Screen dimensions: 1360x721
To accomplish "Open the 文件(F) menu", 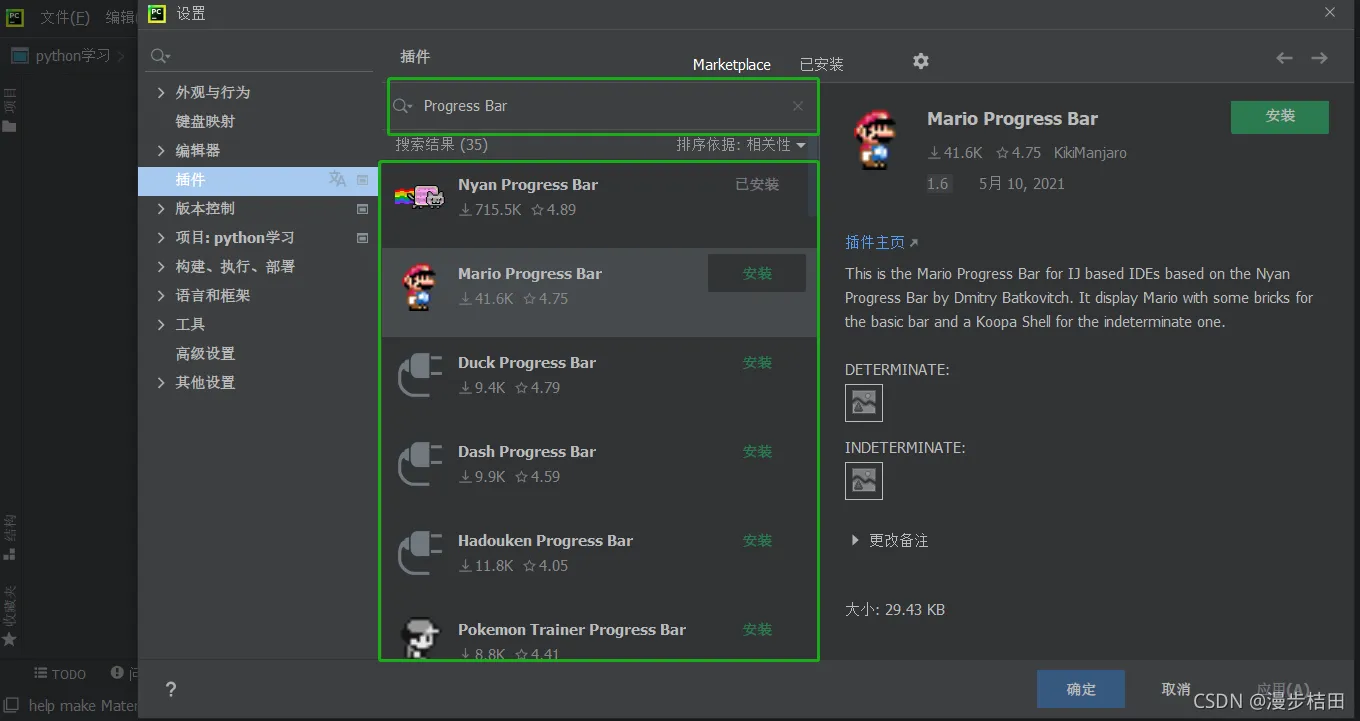I will [65, 17].
